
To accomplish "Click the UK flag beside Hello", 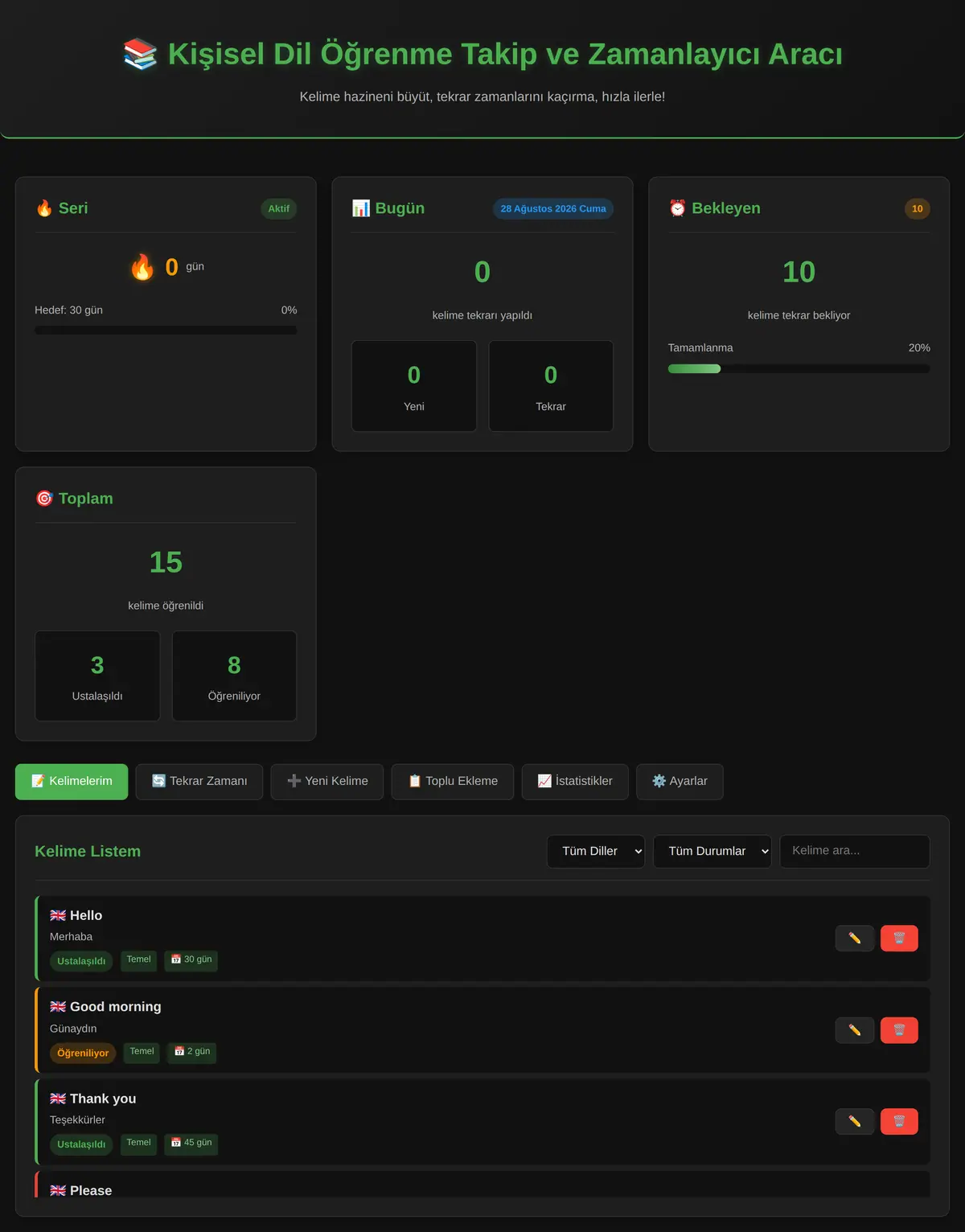I will coord(58,915).
